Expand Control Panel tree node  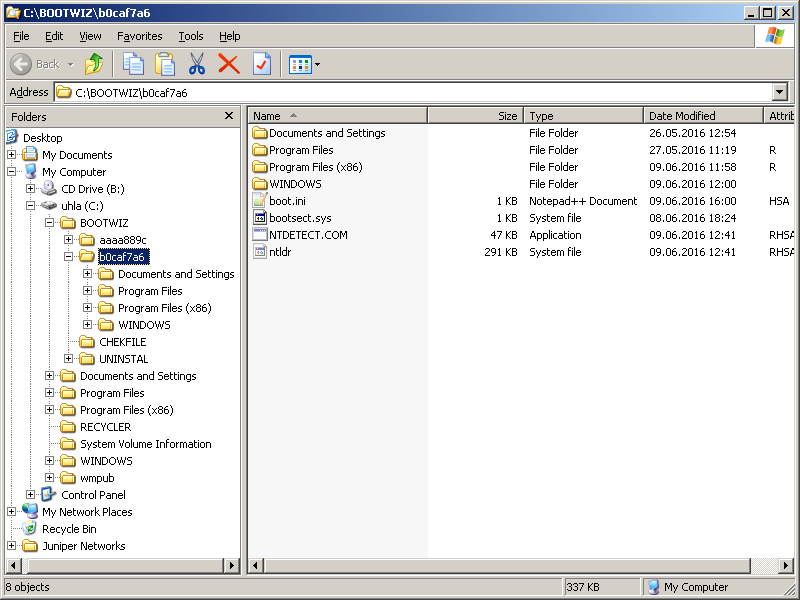click(x=31, y=494)
